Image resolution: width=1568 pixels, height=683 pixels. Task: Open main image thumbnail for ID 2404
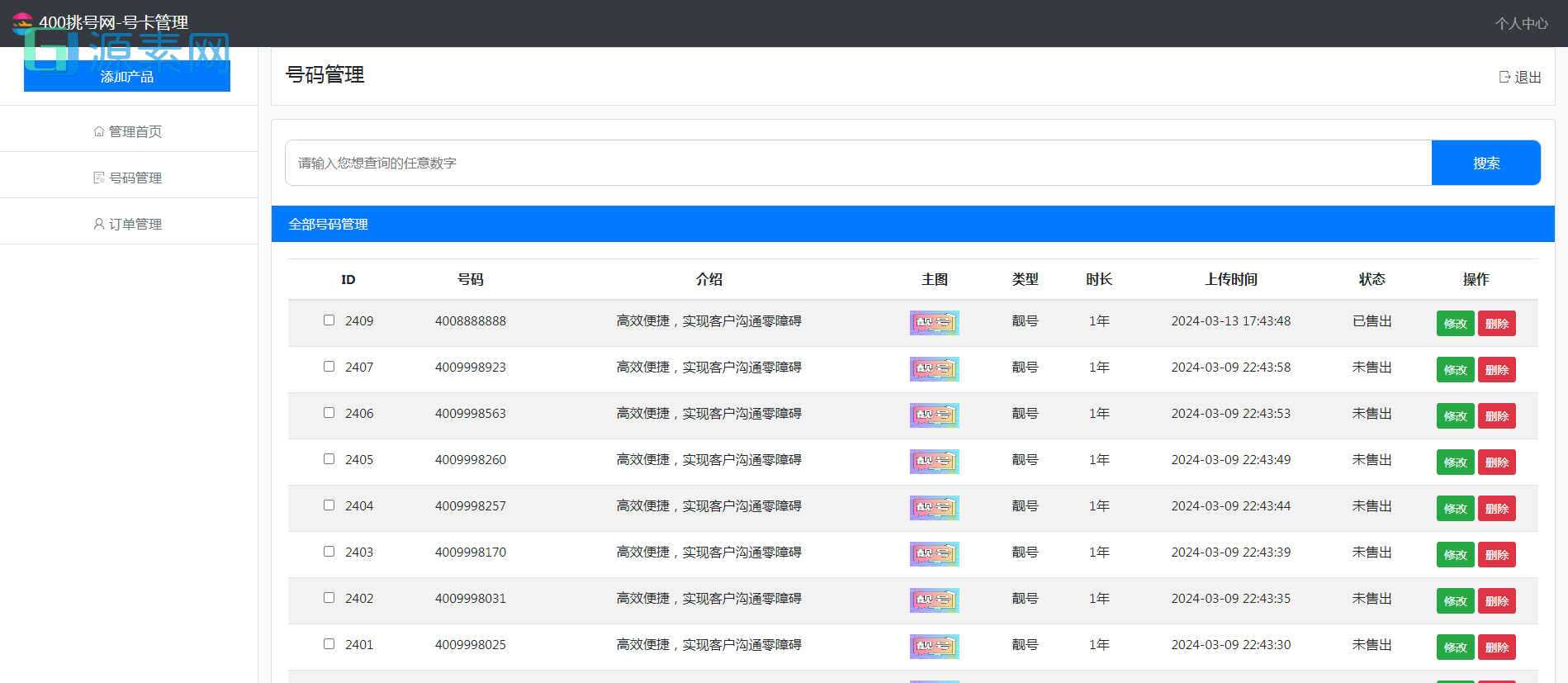pyautogui.click(x=935, y=508)
